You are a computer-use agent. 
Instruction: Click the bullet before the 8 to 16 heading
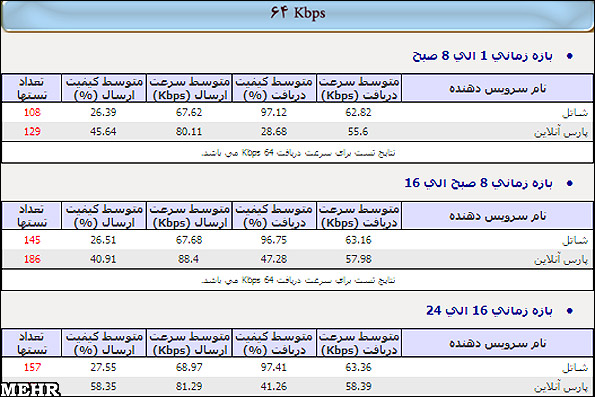coord(570,183)
